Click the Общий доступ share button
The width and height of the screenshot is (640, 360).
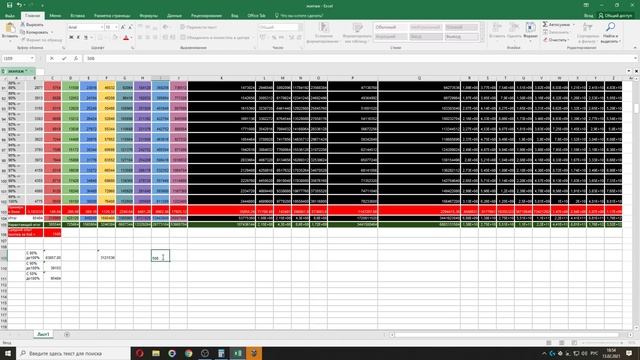pyautogui.click(x=615, y=16)
